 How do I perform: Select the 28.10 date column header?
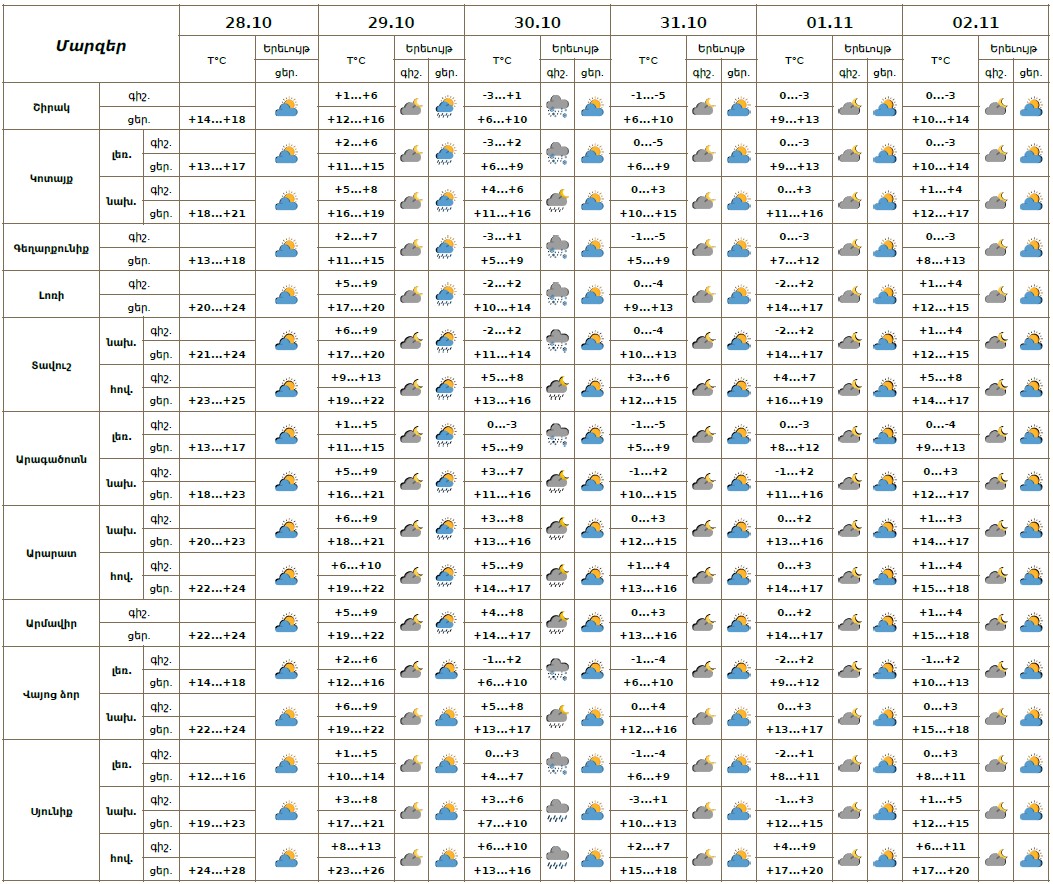248,22
